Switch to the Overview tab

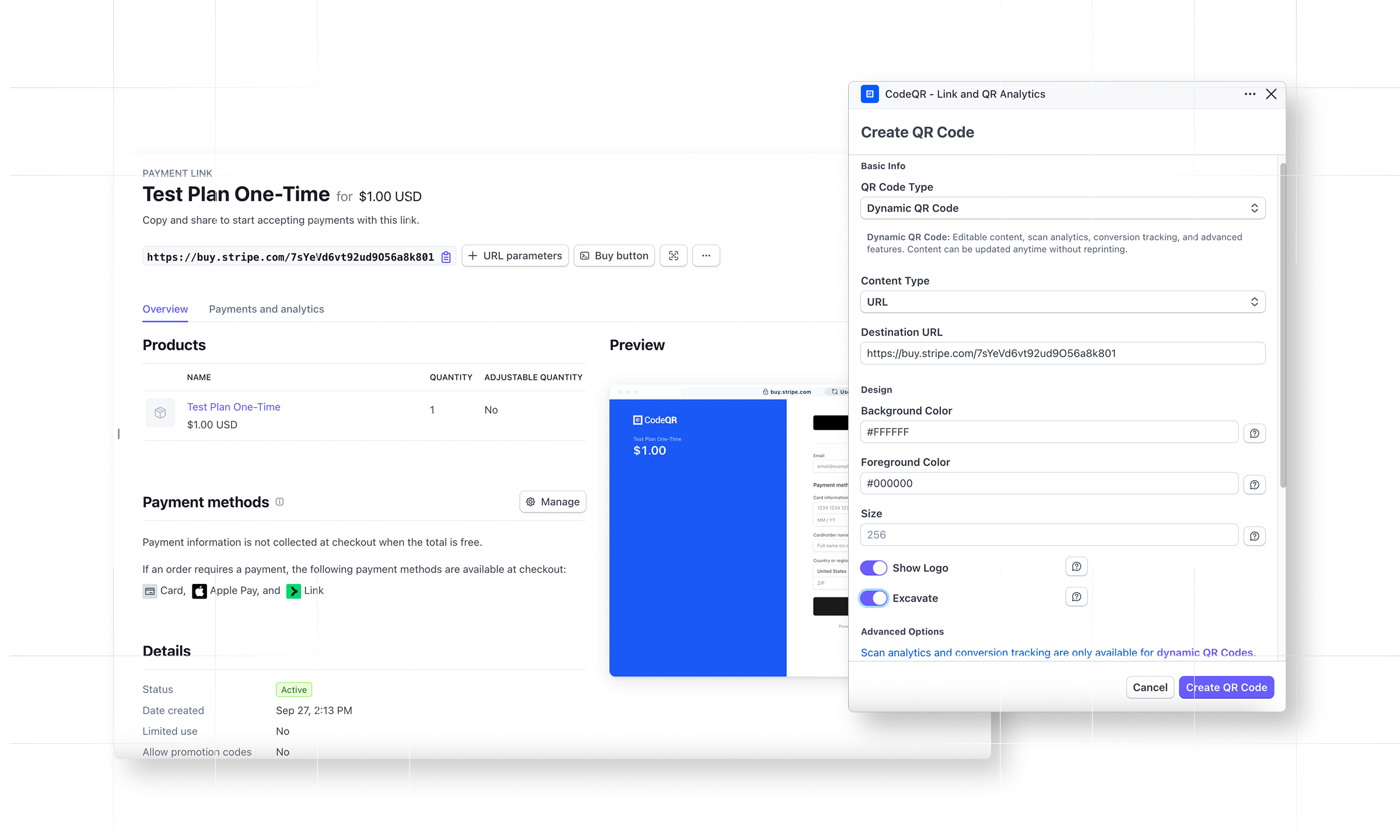(165, 309)
